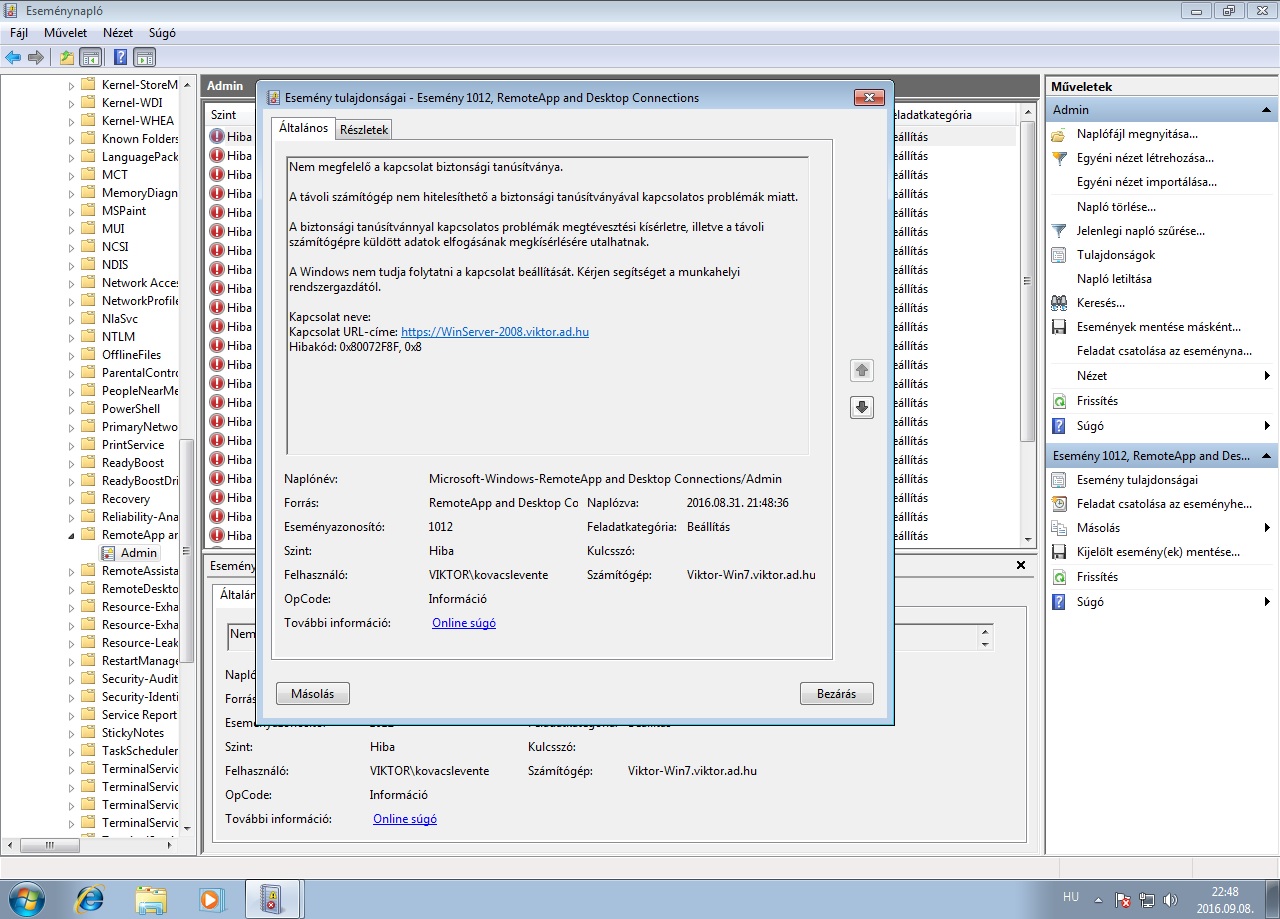Click Jelenlegi napló szűrése funnel icon
1280x919 pixels.
1059,231
